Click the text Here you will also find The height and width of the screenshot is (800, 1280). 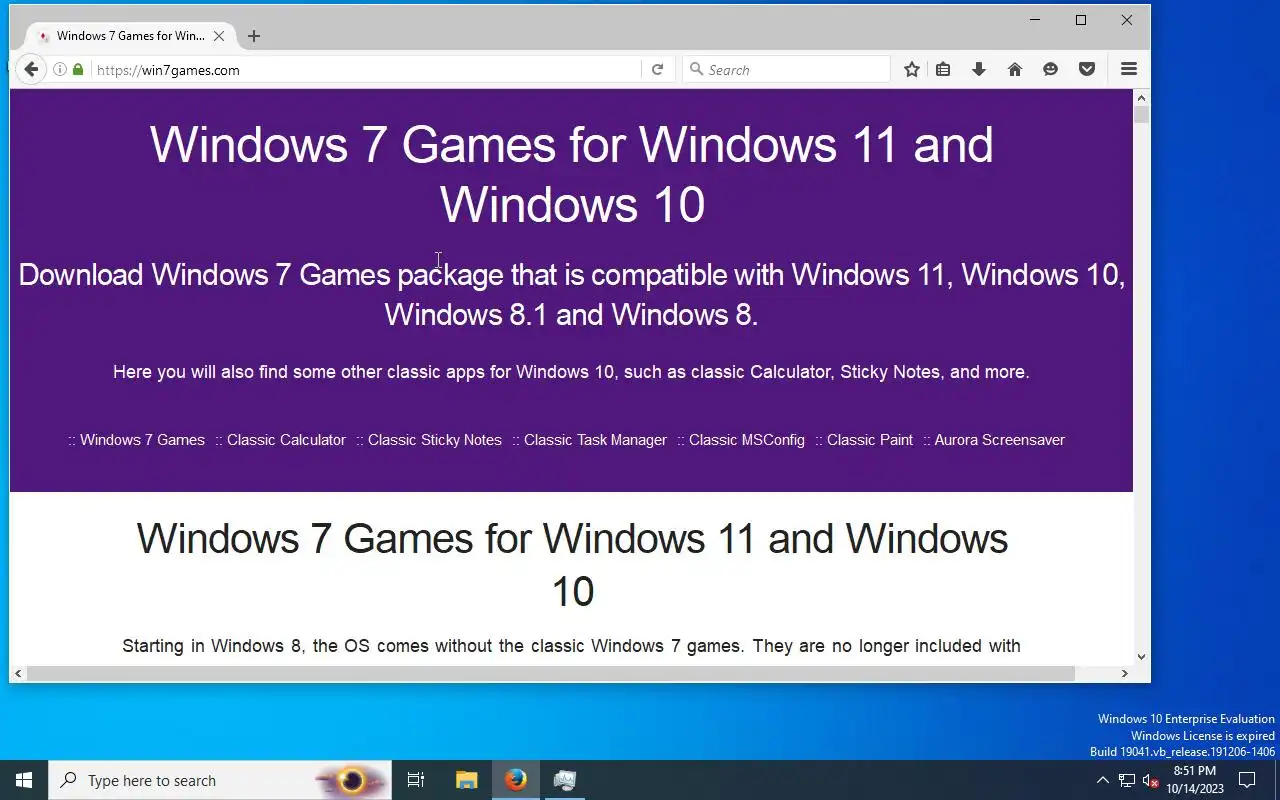[x=571, y=372]
